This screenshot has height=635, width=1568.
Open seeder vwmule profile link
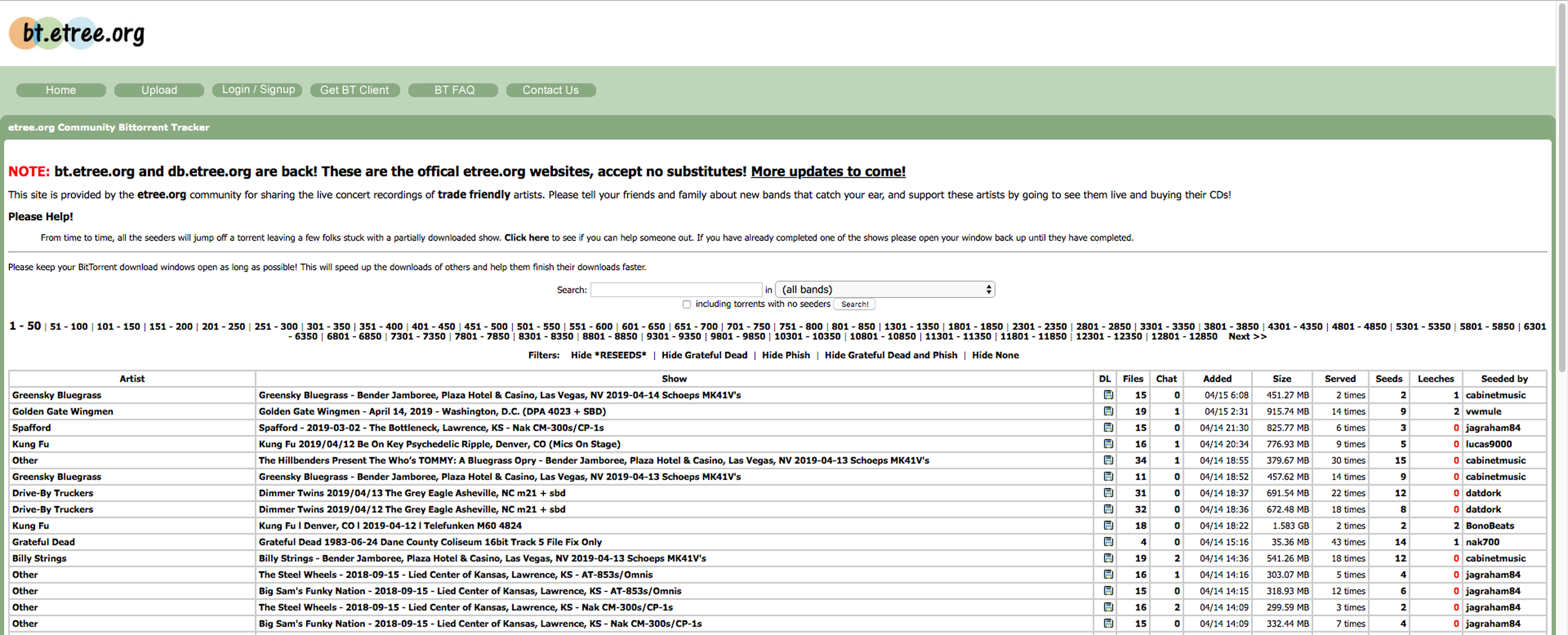(x=1483, y=411)
